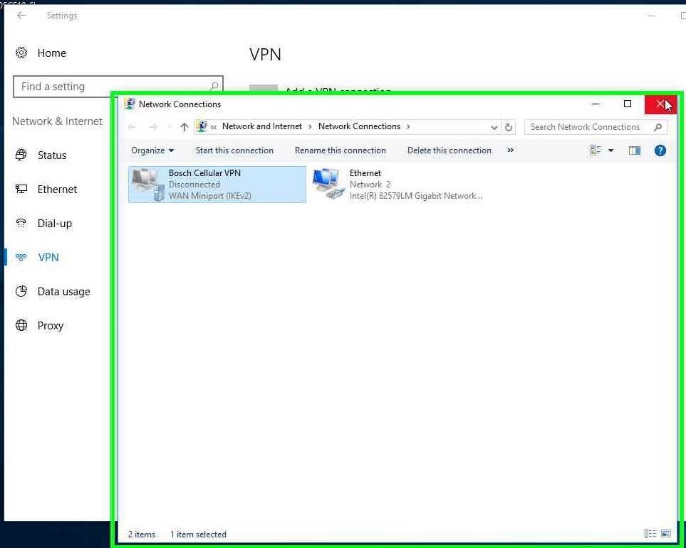Click the WAN Miniport (IKEv2) text
Viewport: 686px width, 548px height.
[210, 196]
